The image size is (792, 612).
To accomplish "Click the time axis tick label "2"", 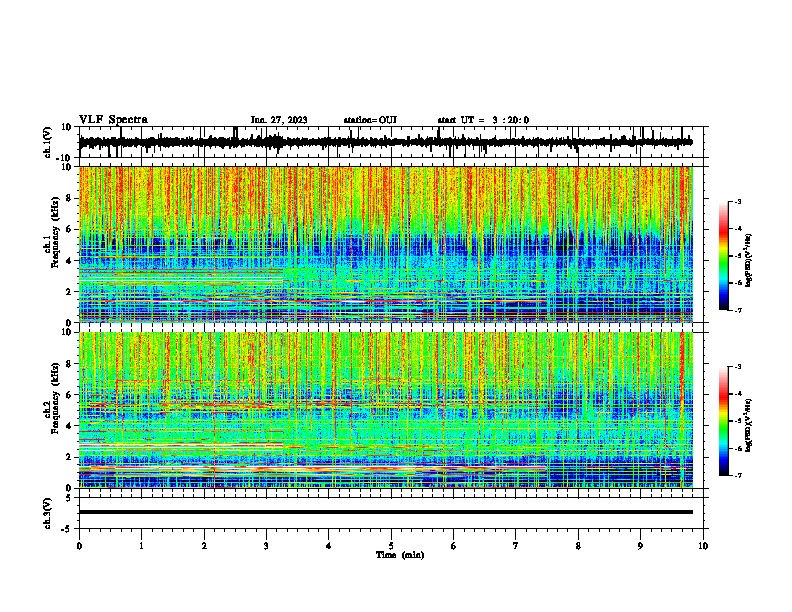I will (204, 546).
